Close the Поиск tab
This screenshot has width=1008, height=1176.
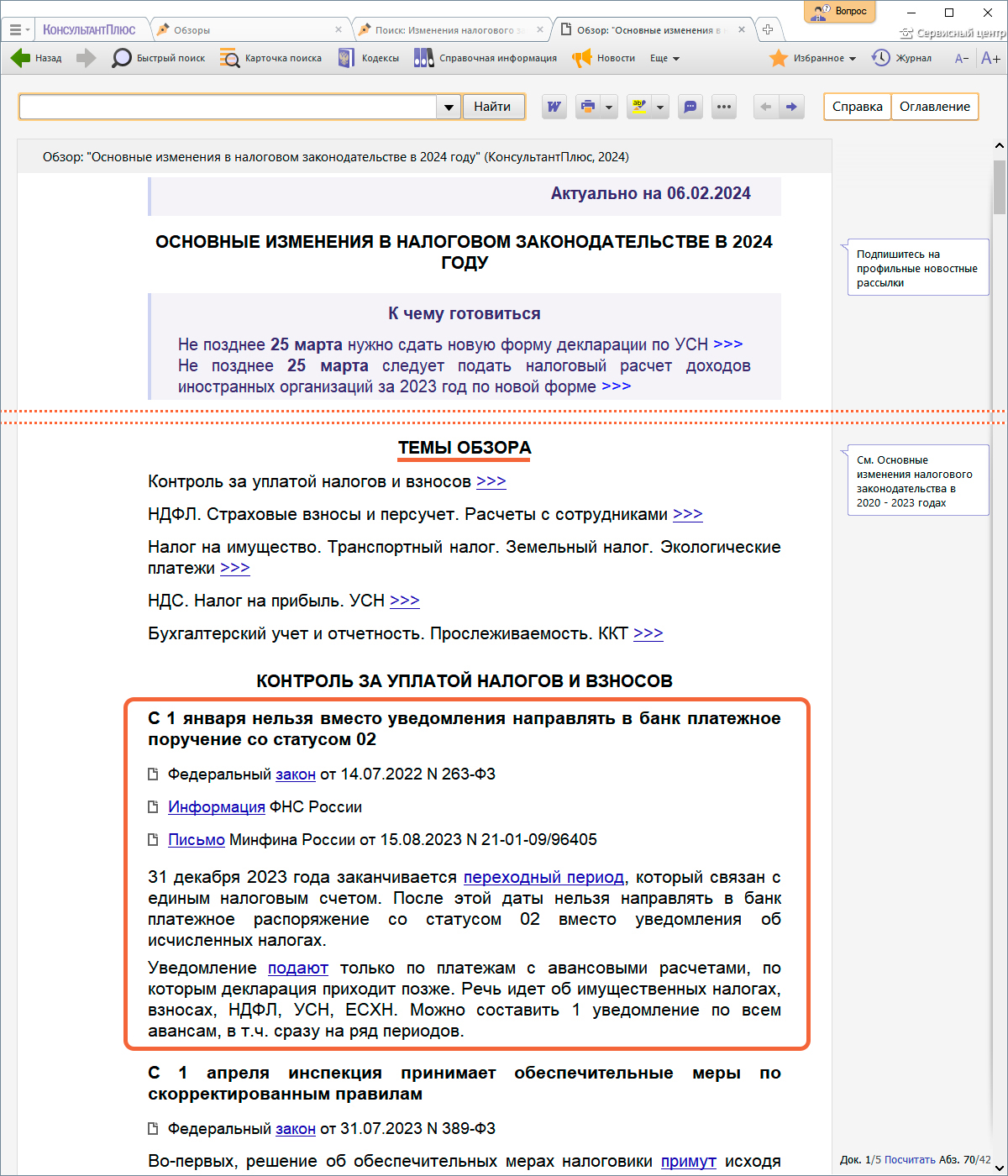pyautogui.click(x=540, y=29)
